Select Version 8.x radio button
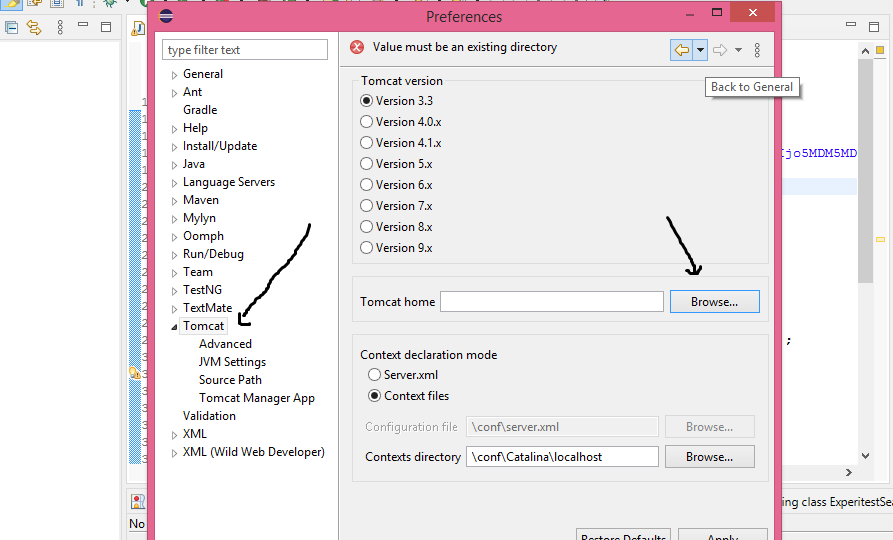Screen dimensions: 893x540 [366, 227]
